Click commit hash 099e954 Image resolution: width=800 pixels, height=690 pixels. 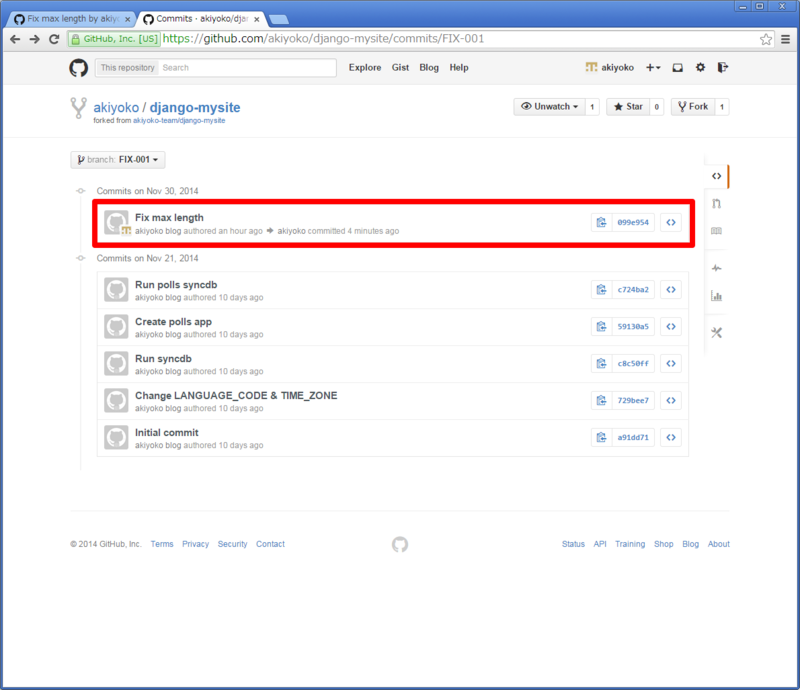coord(633,222)
